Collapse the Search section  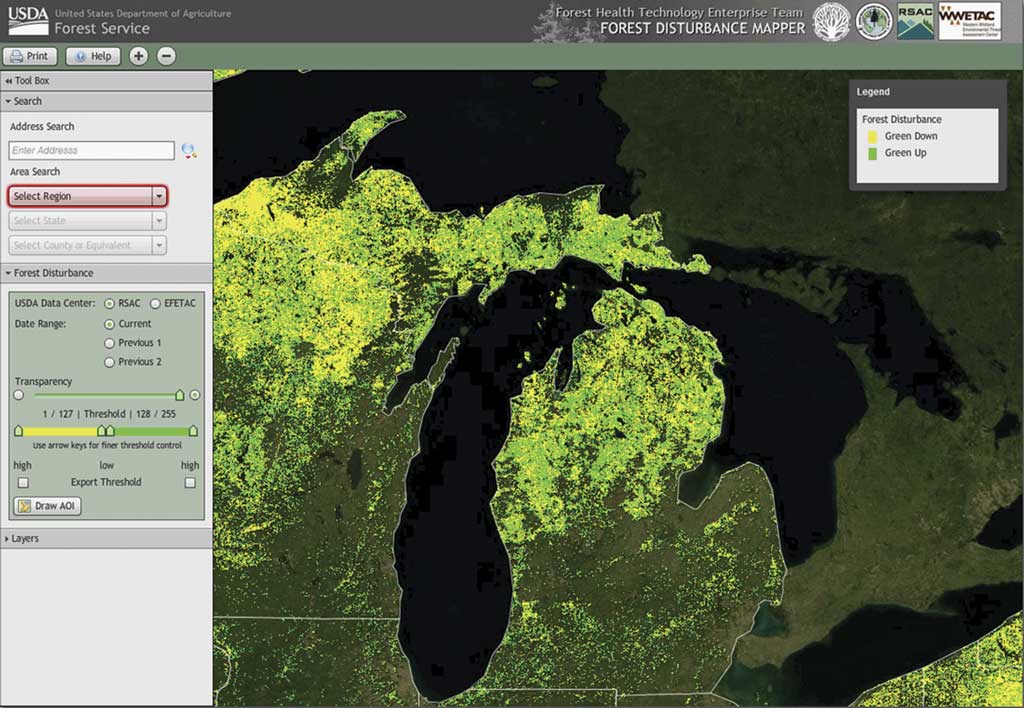[106, 101]
